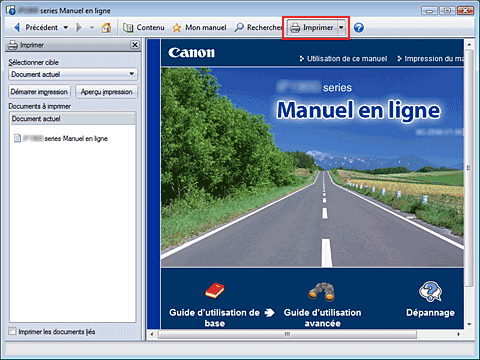Viewport: 480px width, 360px height.
Task: Click the Démarrer impression button
Action: tap(39, 92)
